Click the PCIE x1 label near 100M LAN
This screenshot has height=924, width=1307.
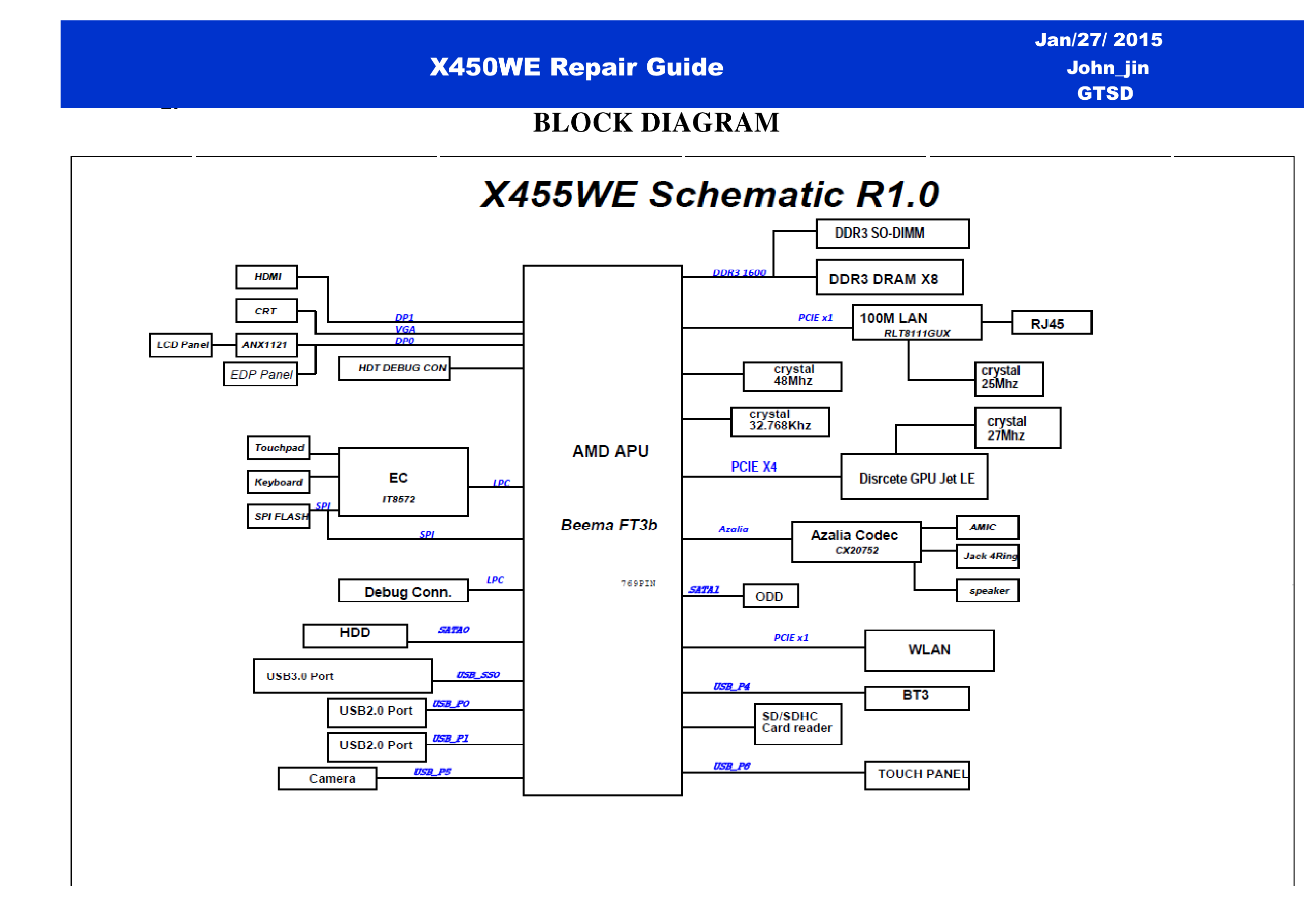815,318
